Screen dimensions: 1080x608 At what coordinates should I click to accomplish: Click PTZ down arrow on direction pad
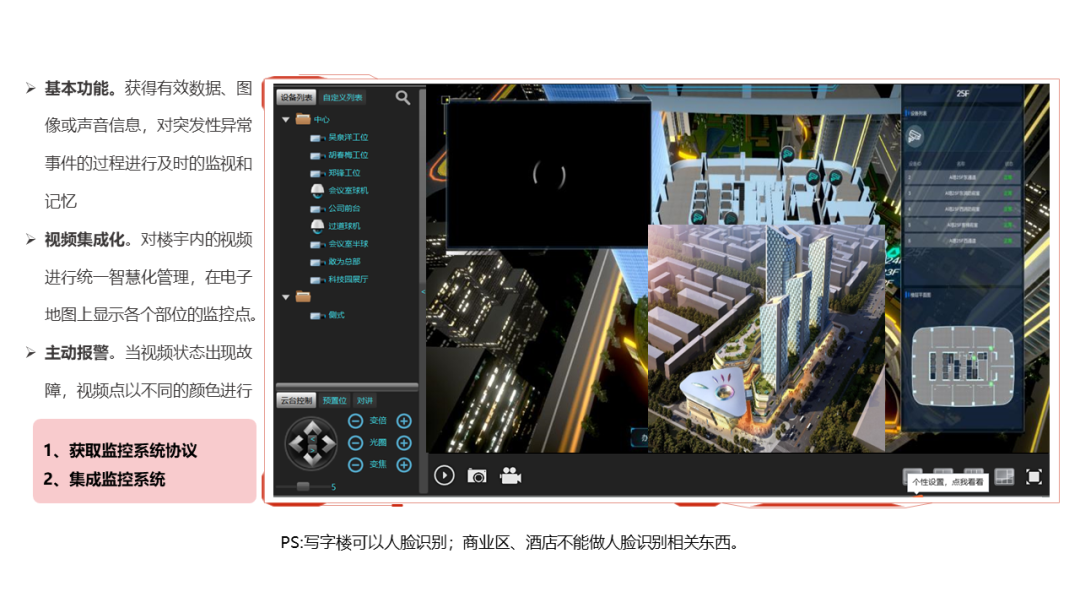[x=311, y=461]
